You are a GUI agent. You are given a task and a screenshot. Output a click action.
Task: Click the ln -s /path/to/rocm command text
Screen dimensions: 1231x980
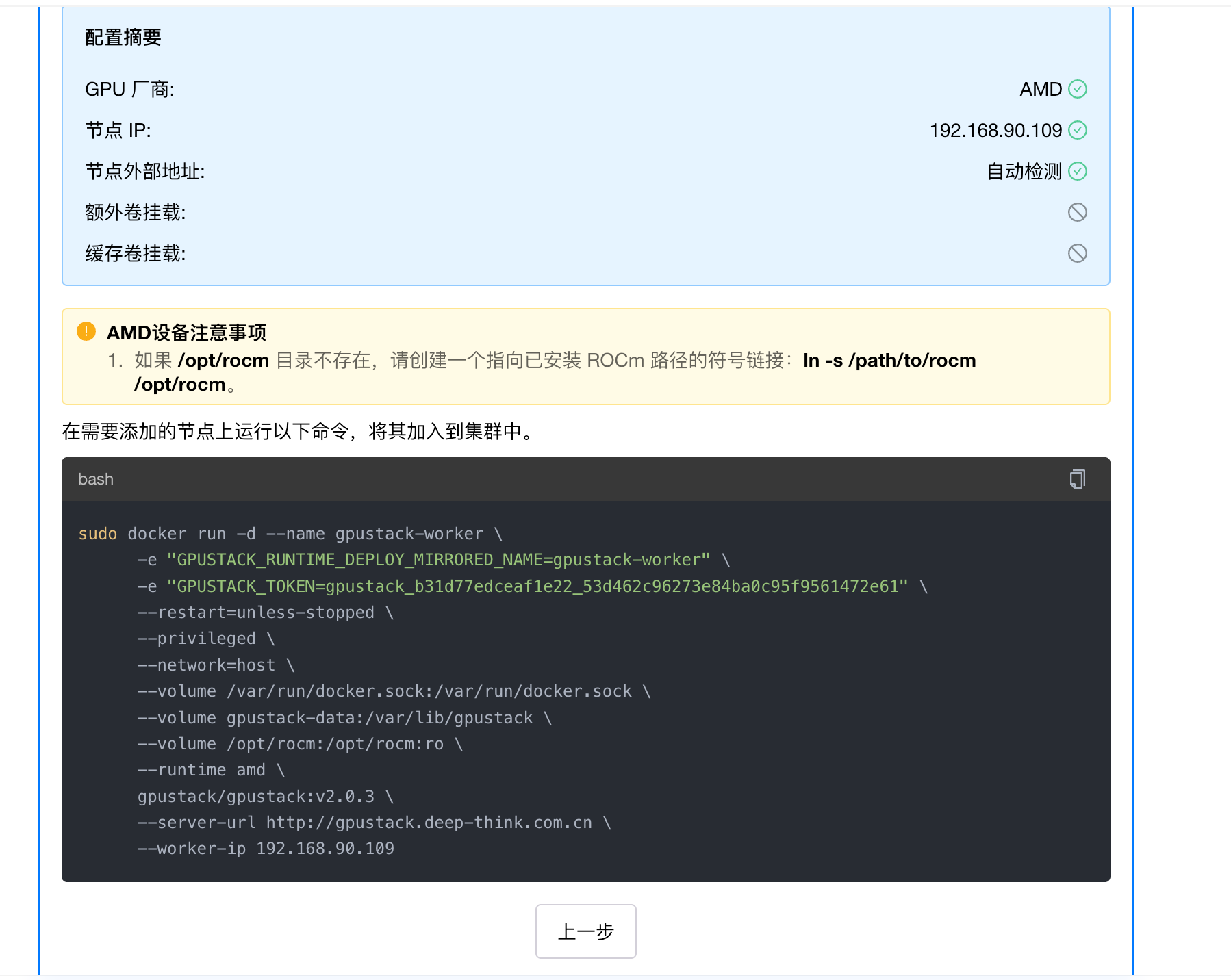coord(889,361)
